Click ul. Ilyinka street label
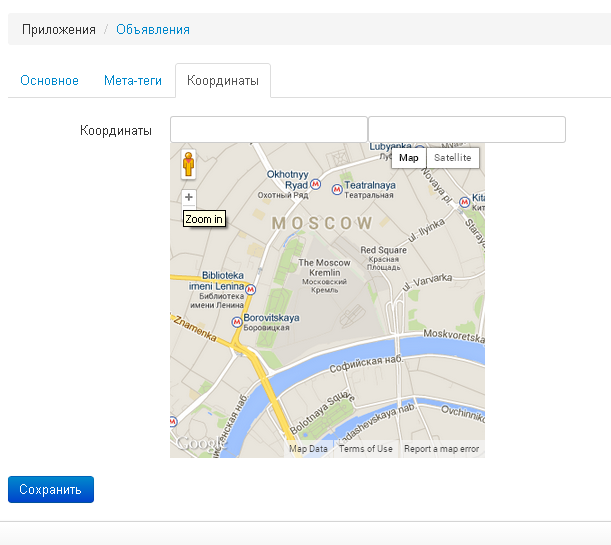 (x=426, y=230)
